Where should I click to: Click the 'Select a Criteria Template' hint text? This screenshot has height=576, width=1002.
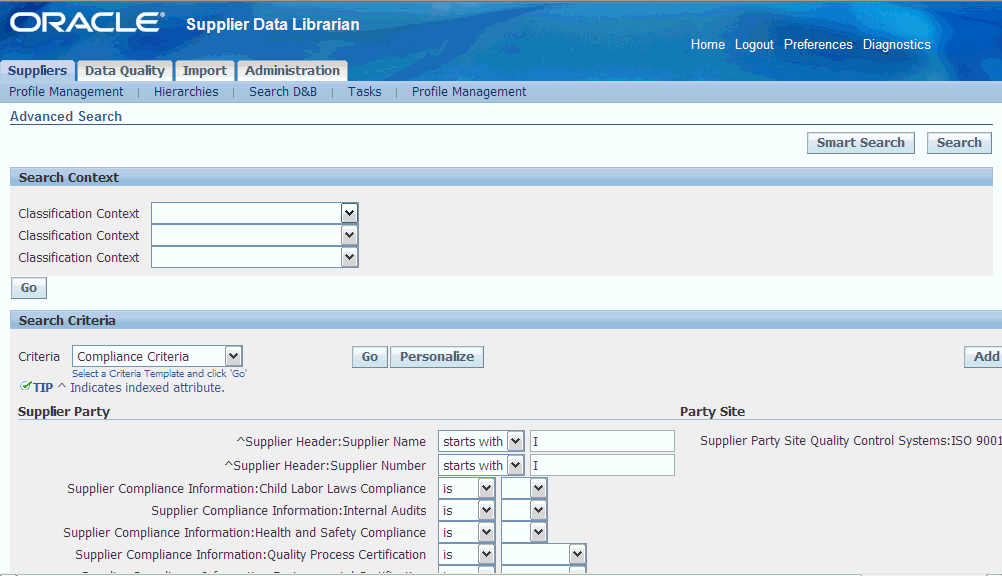(x=159, y=373)
